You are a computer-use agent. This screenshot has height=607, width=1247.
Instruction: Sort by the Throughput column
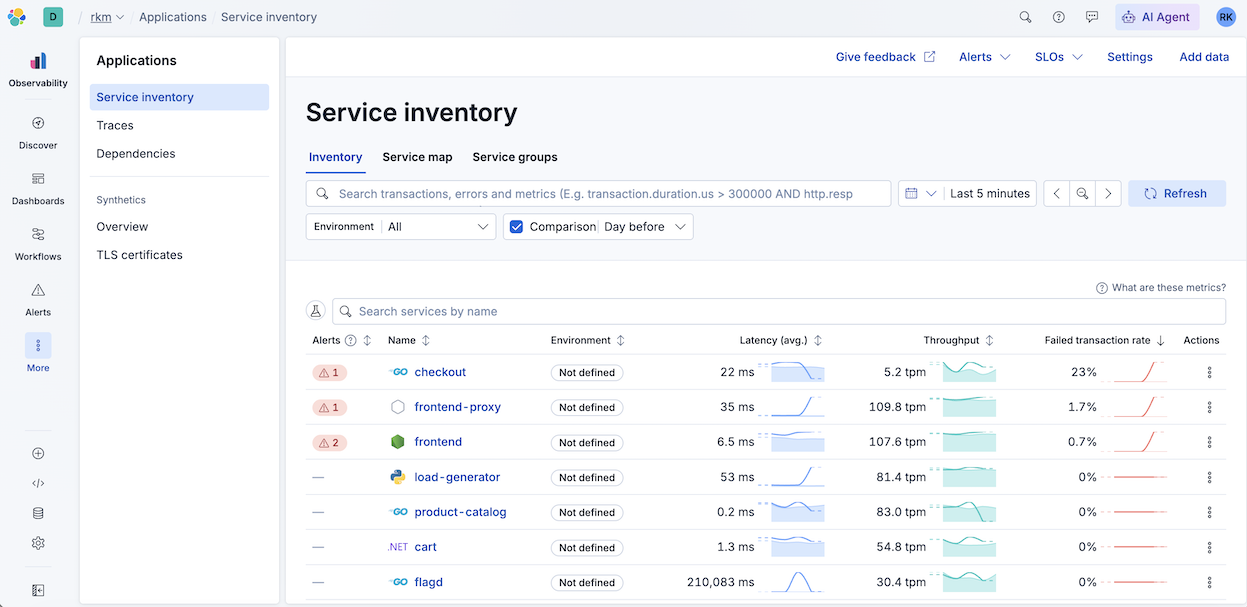(959, 340)
